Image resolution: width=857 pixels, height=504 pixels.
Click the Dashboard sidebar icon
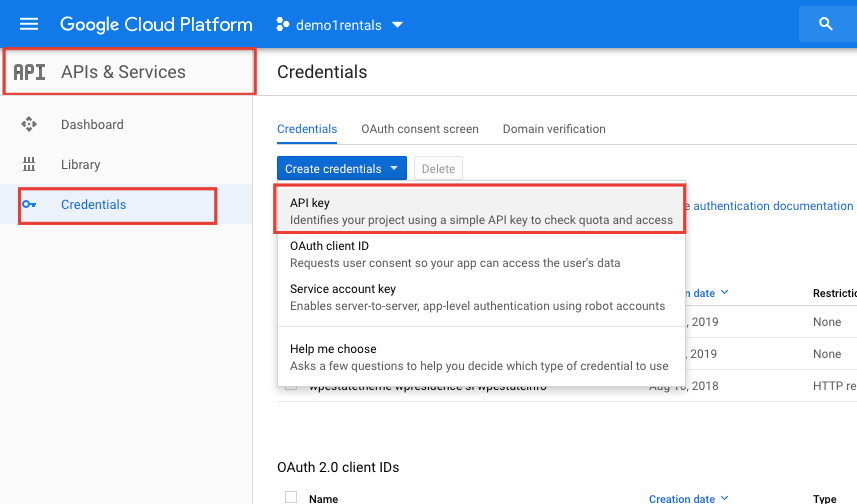(x=29, y=125)
